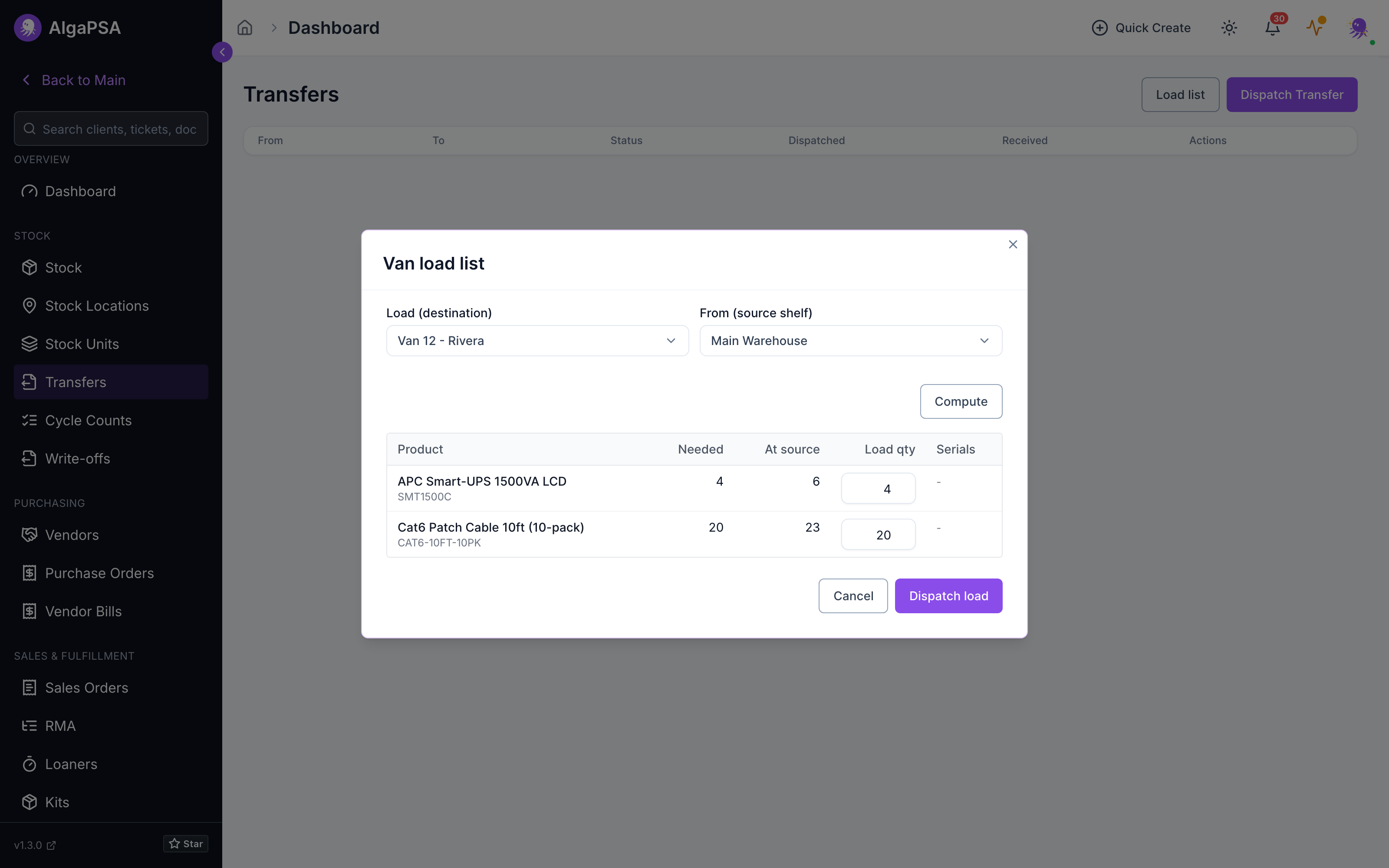Collapse the sidebar with chevron button
The image size is (1389, 868).
pyautogui.click(x=222, y=52)
